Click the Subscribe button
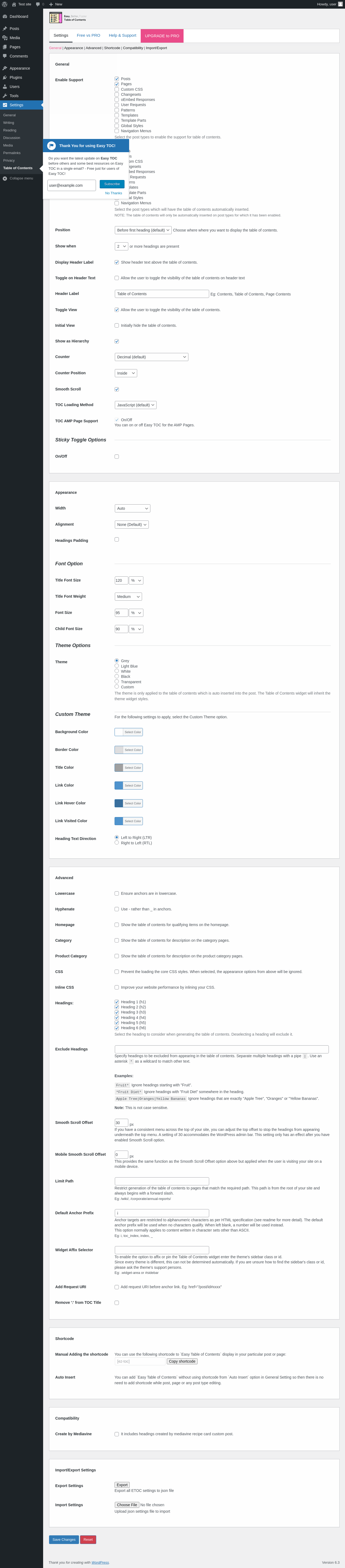This screenshot has width=345, height=1568. [x=112, y=184]
